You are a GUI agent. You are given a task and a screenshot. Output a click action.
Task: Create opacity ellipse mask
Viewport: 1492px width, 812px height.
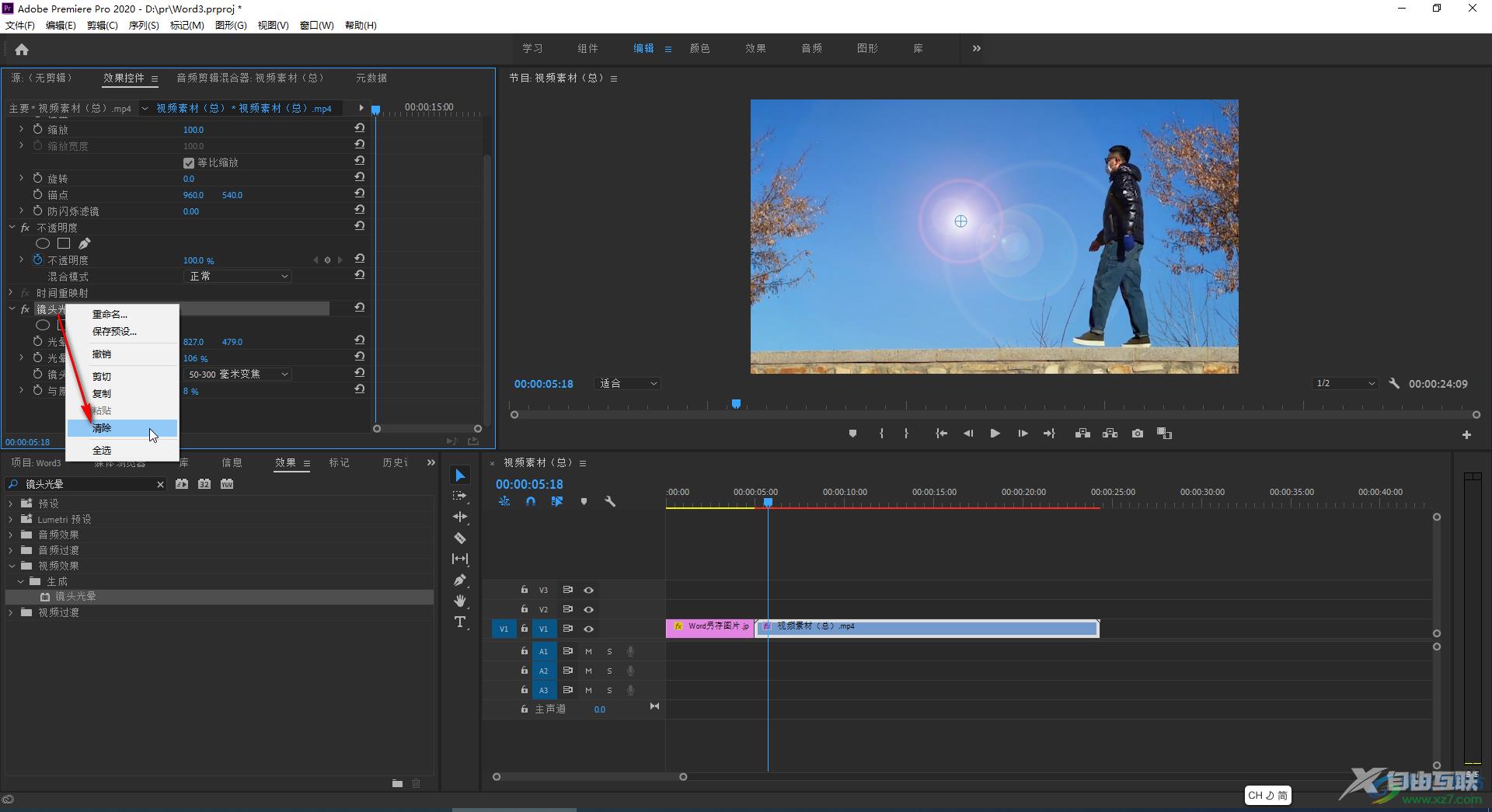[43, 243]
